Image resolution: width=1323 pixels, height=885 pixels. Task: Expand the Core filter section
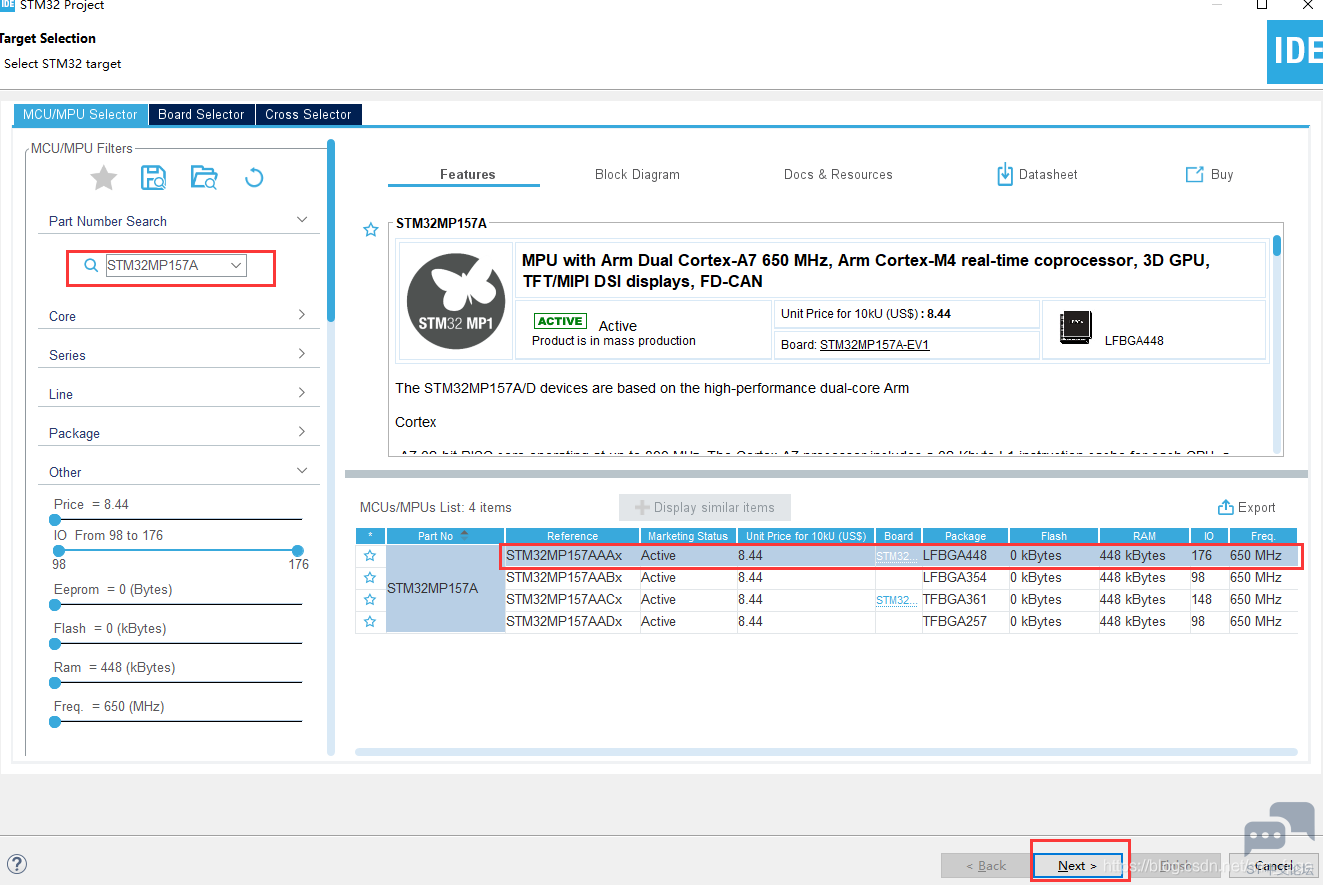(x=301, y=315)
